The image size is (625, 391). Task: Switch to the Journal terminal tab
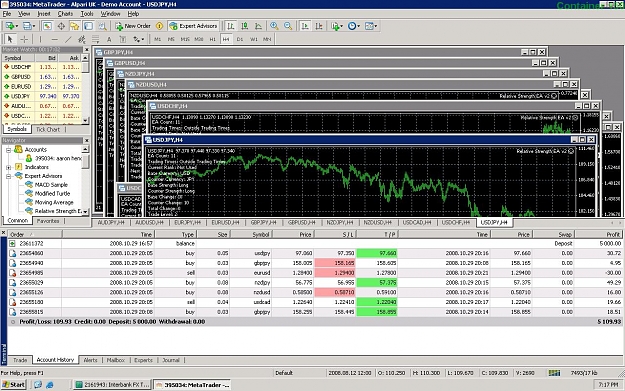171,360
